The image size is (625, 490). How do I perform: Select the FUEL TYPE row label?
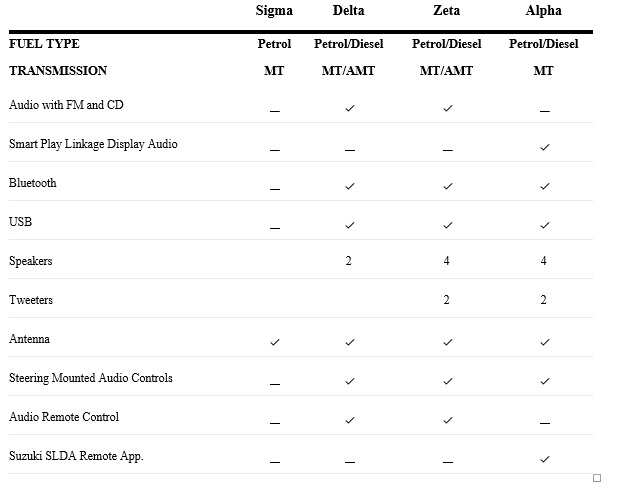pyautogui.click(x=44, y=44)
